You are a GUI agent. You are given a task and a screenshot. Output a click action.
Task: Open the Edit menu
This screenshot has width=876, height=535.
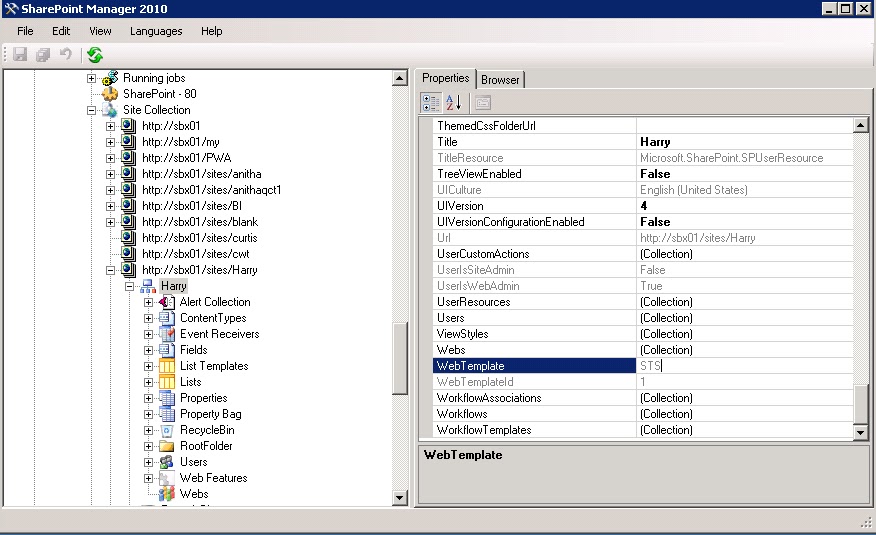click(x=61, y=31)
